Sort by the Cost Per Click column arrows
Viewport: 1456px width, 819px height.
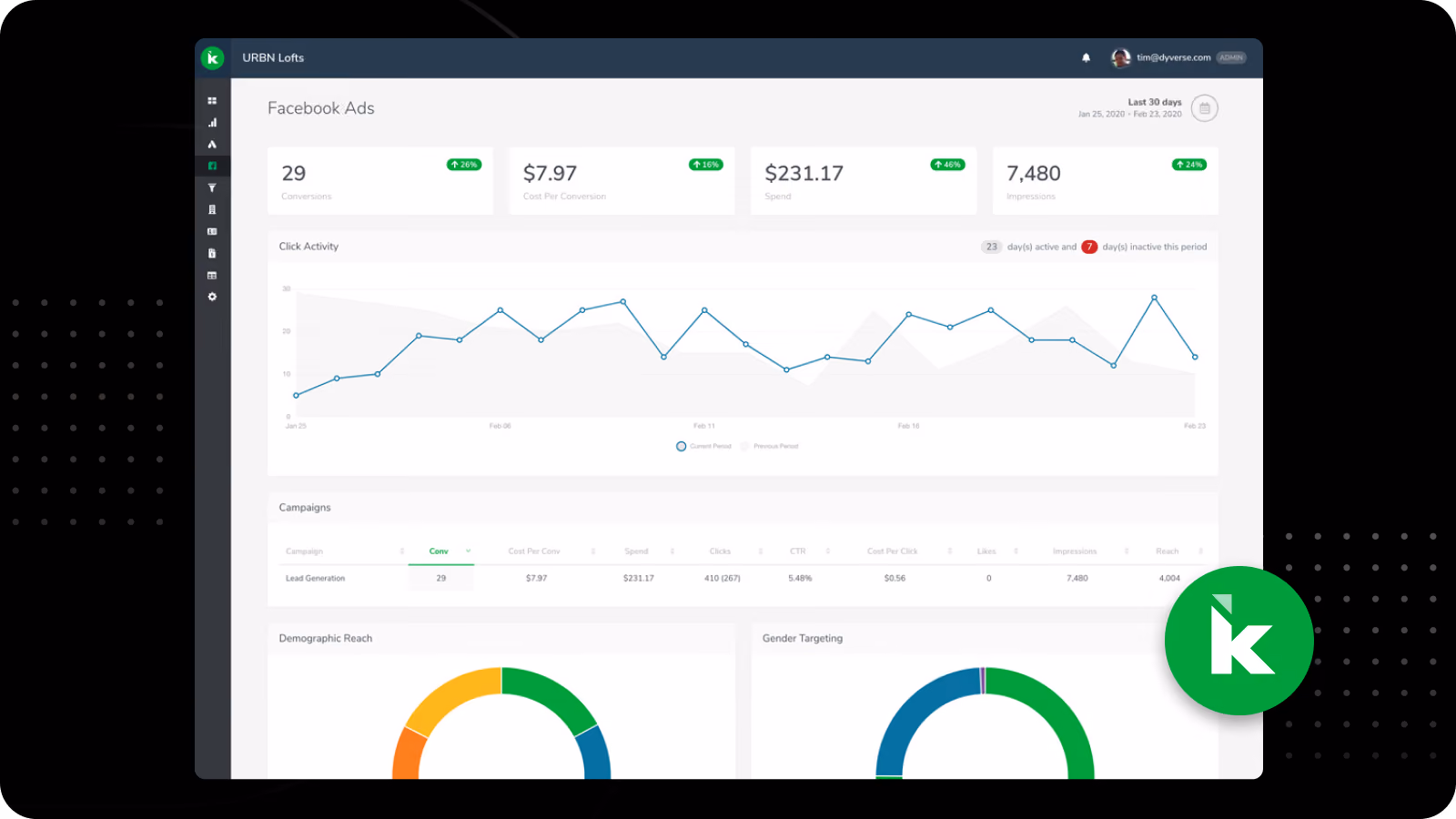tap(949, 551)
